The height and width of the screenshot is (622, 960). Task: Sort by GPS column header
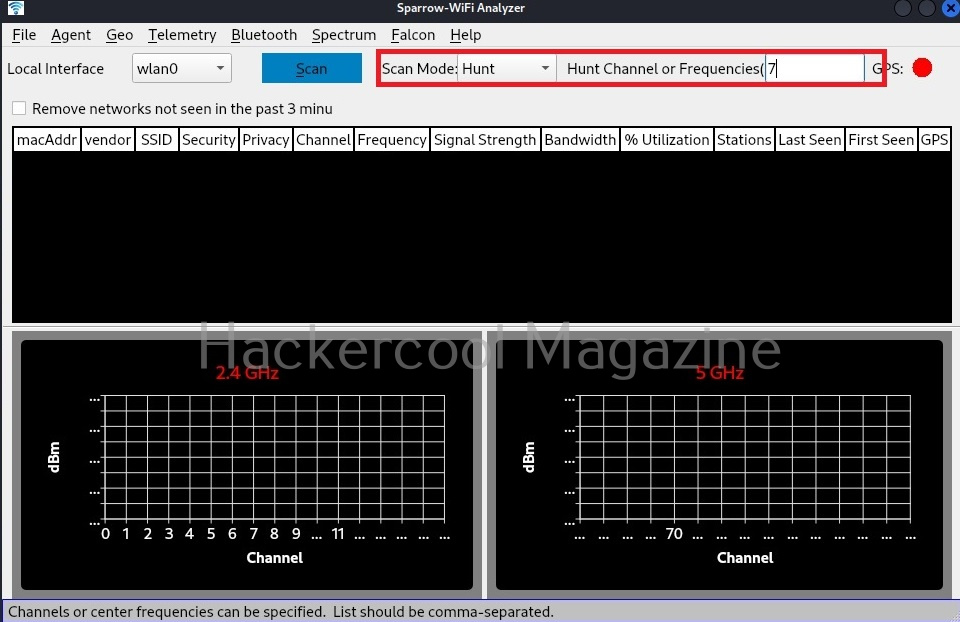934,140
